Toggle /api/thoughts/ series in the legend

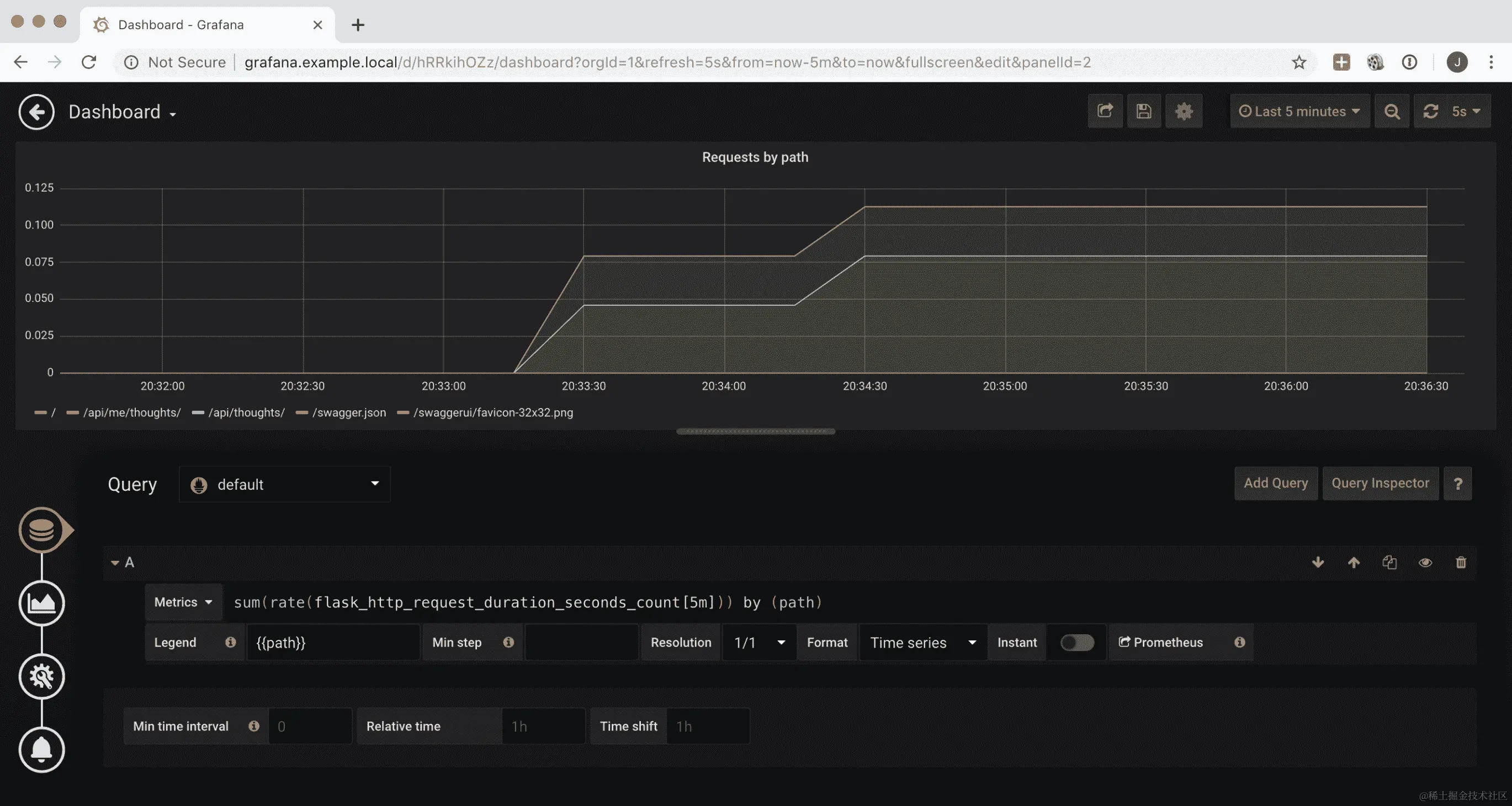pyautogui.click(x=246, y=413)
